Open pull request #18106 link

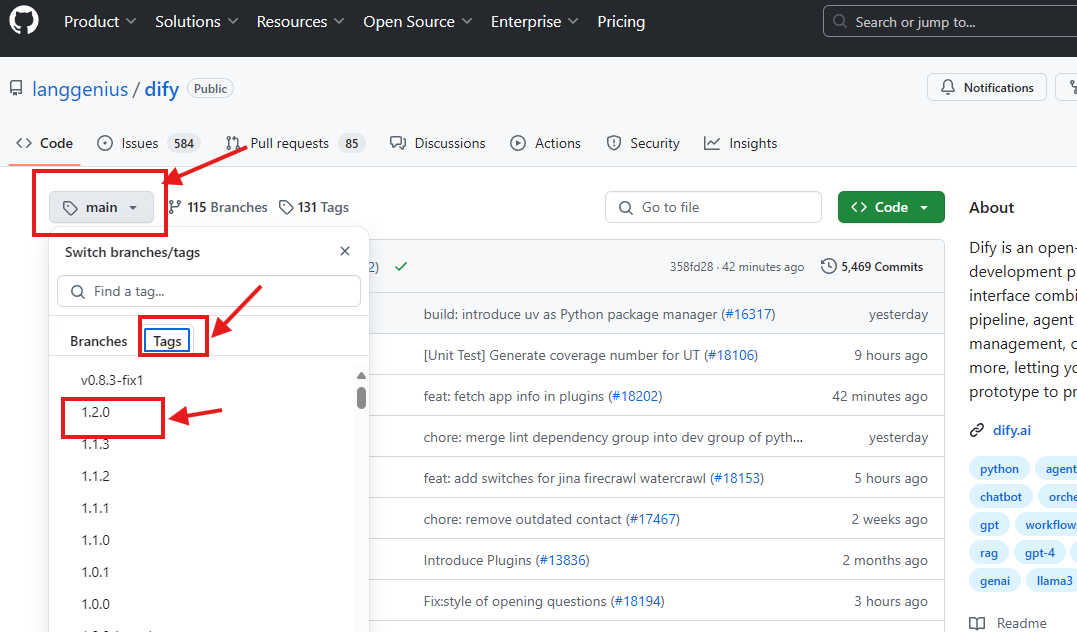731,355
